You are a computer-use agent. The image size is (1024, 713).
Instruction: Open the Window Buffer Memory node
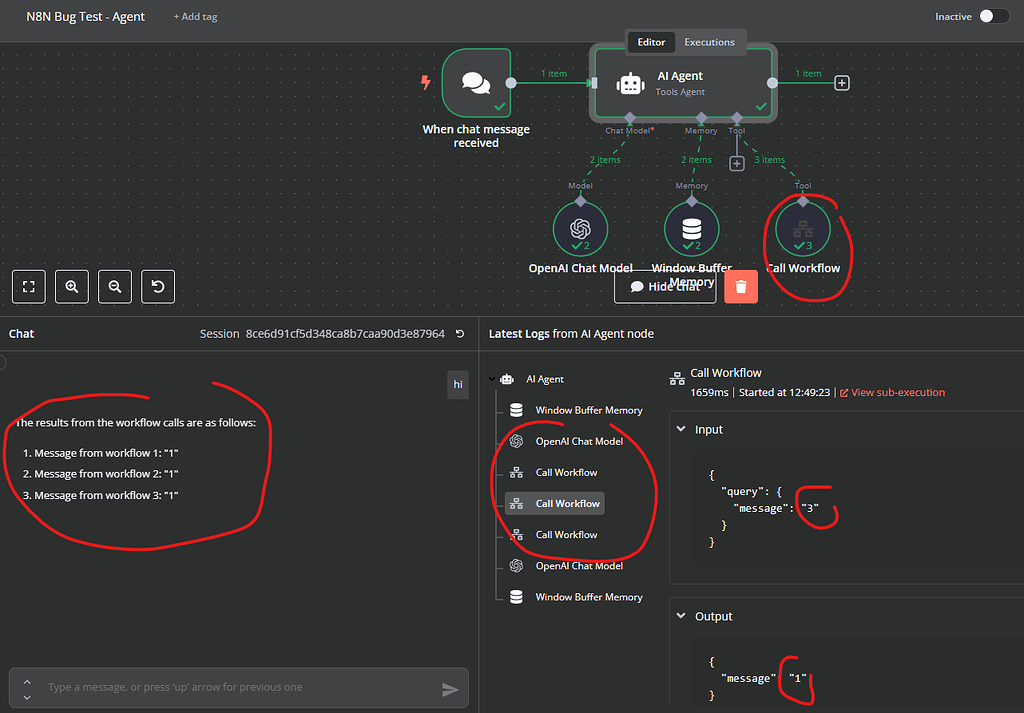pyautogui.click(x=691, y=228)
